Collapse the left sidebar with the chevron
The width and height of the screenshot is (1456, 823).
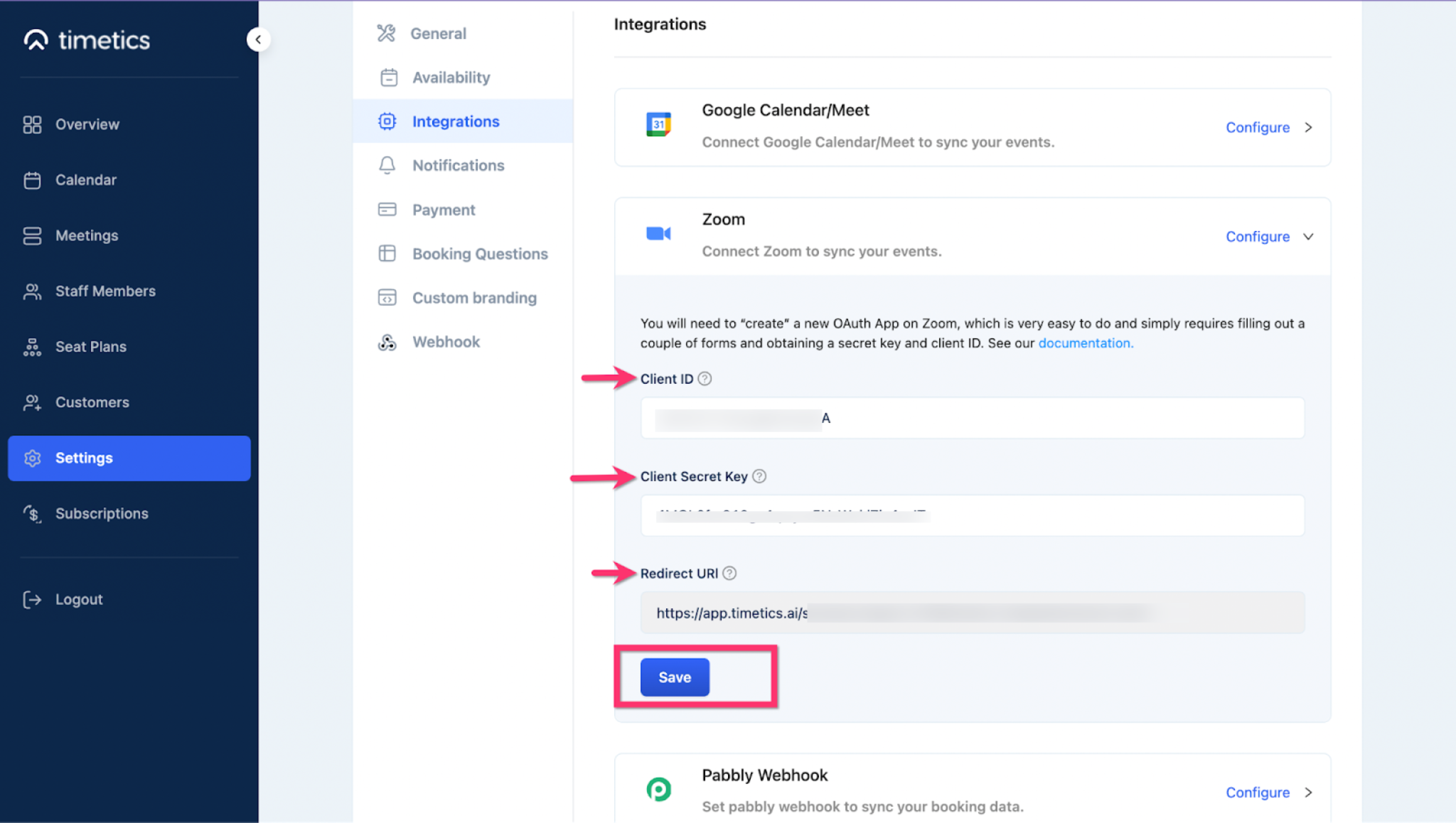point(258,39)
